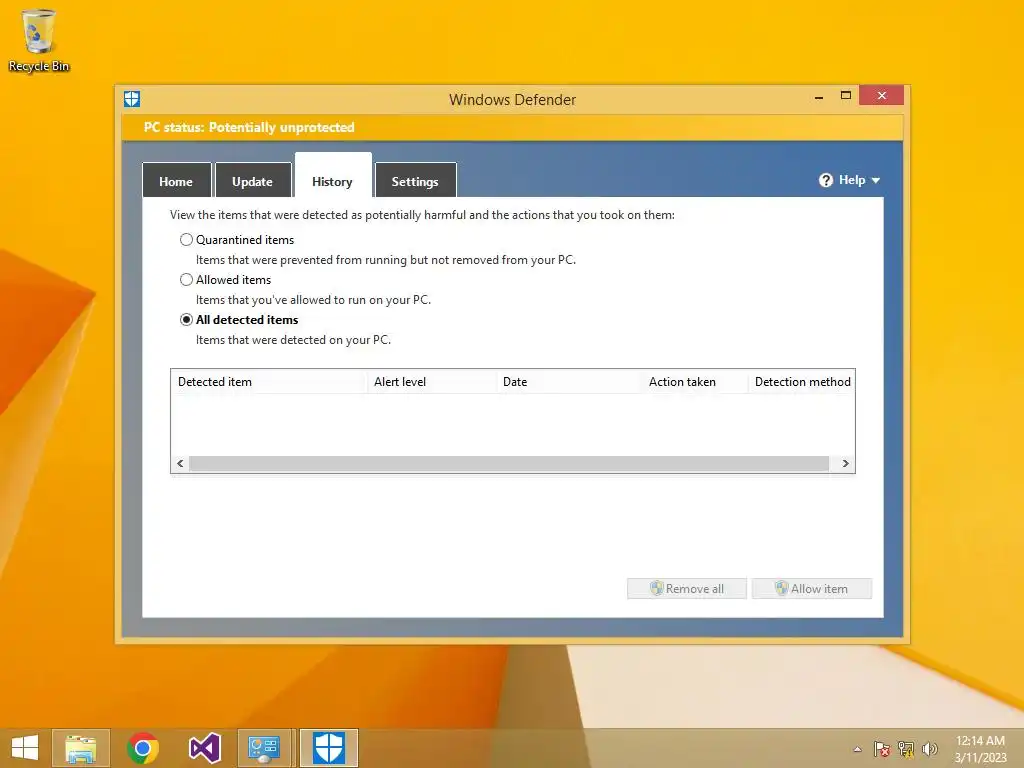Click horizontal scrollbar left arrow

(180, 464)
